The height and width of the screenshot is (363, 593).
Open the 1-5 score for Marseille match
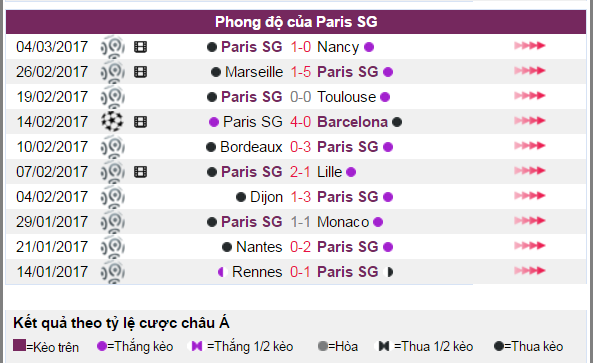pos(301,72)
